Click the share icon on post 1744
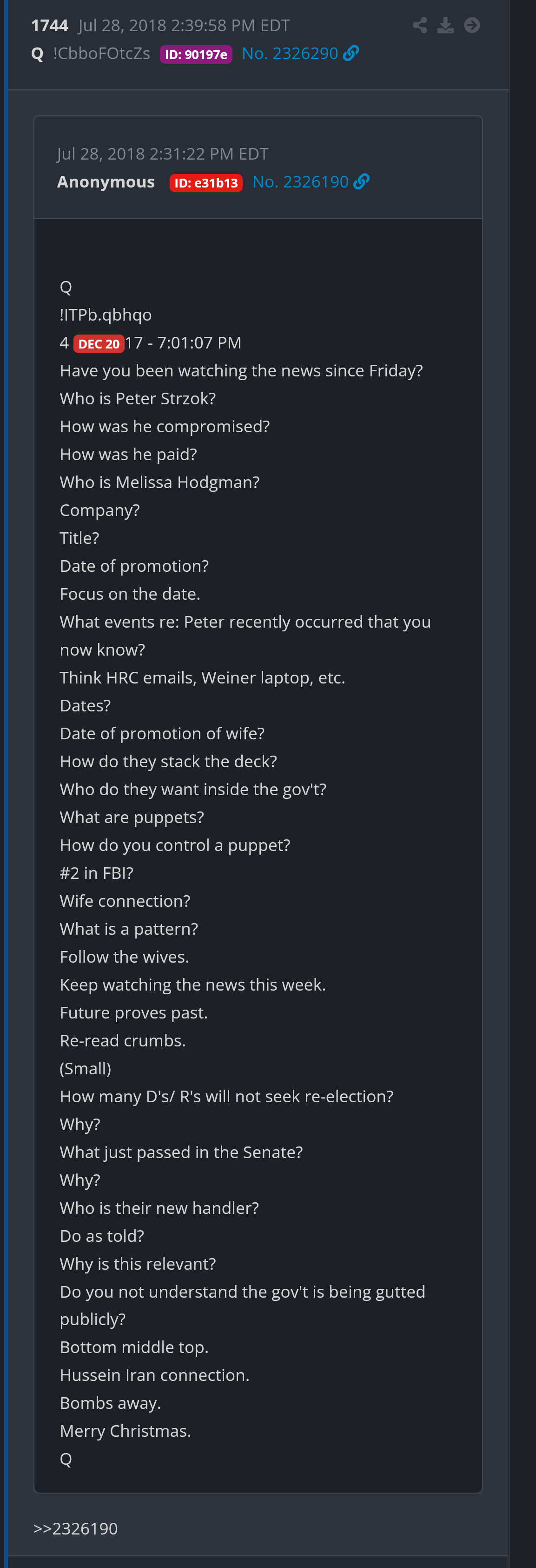This screenshot has height=1568, width=536. click(x=419, y=25)
